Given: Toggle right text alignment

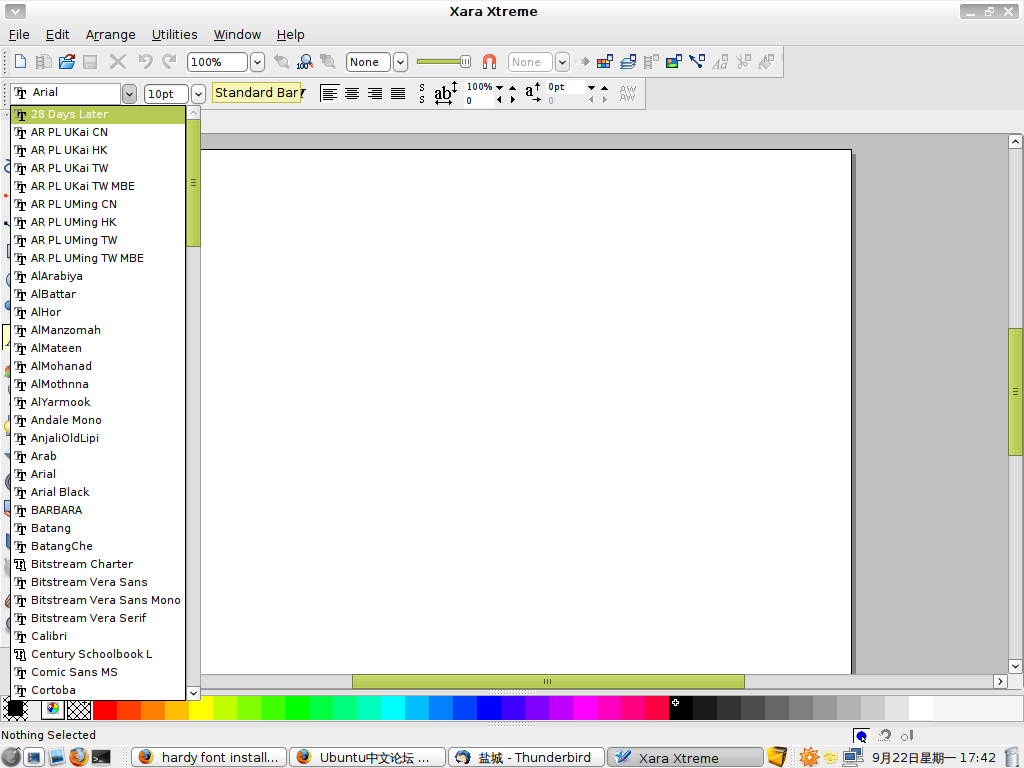Looking at the screenshot, I should click(x=375, y=93).
